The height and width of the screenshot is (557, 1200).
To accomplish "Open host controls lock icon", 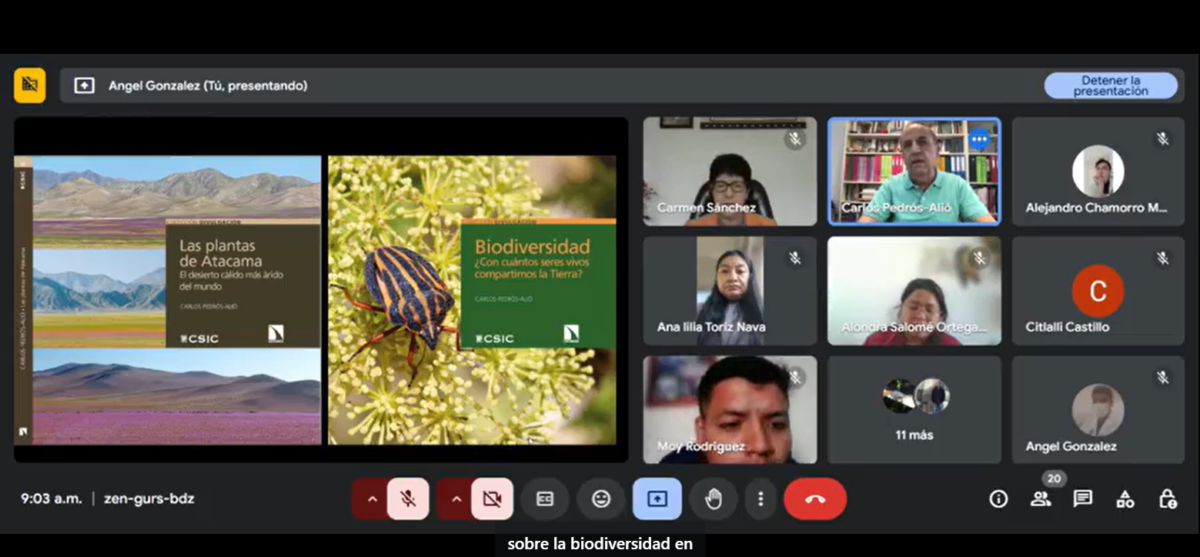I will tap(1167, 499).
